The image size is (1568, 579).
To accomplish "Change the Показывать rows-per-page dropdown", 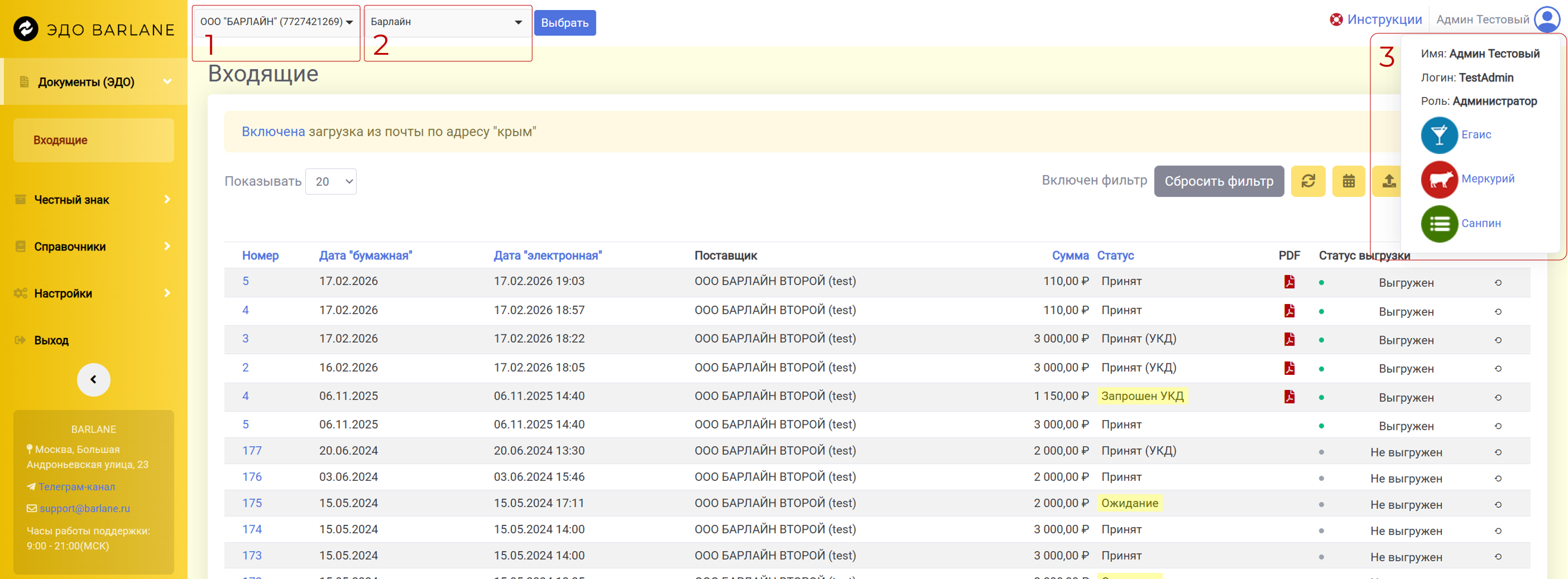I will 330,182.
